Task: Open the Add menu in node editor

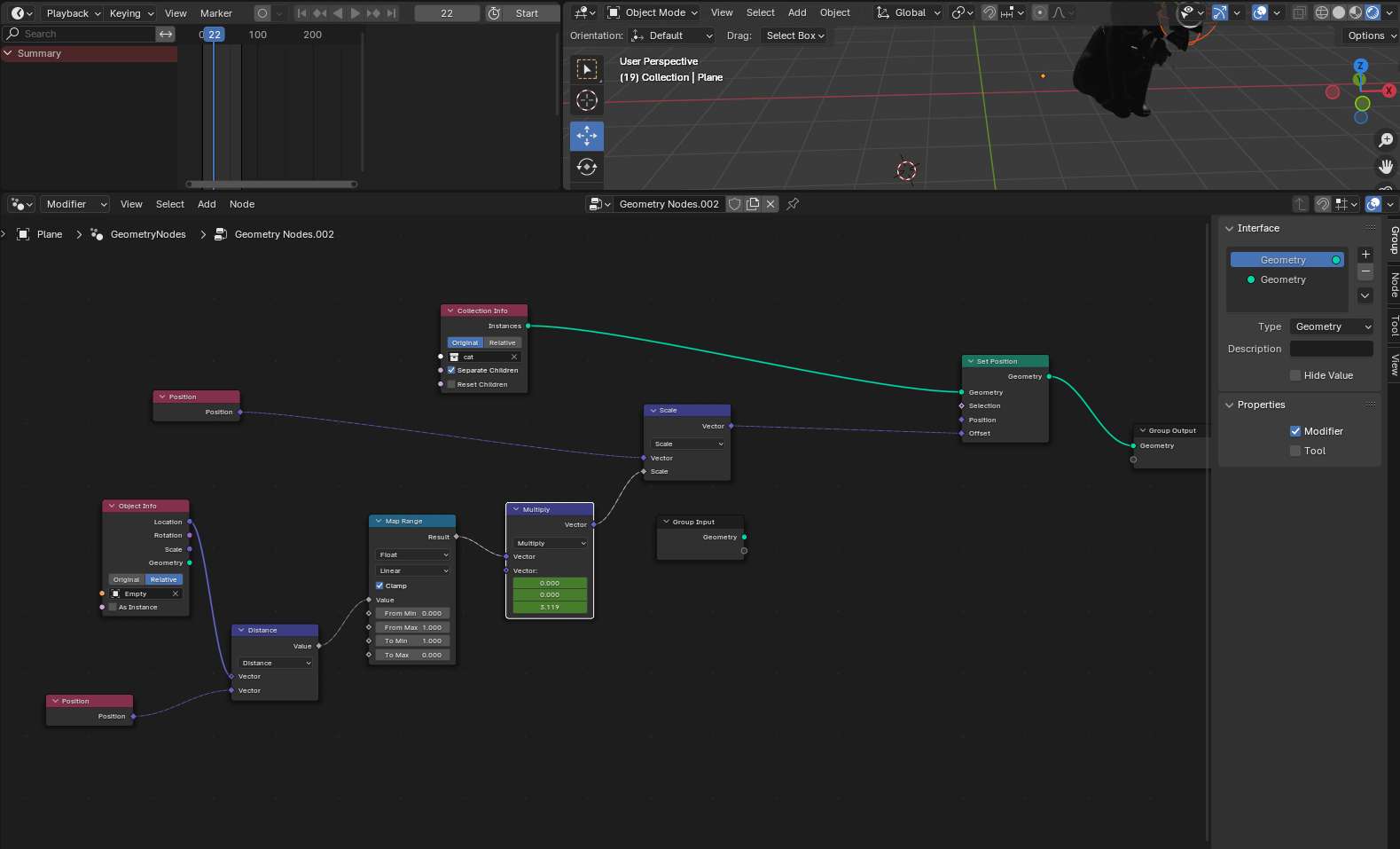Action: pos(207,204)
